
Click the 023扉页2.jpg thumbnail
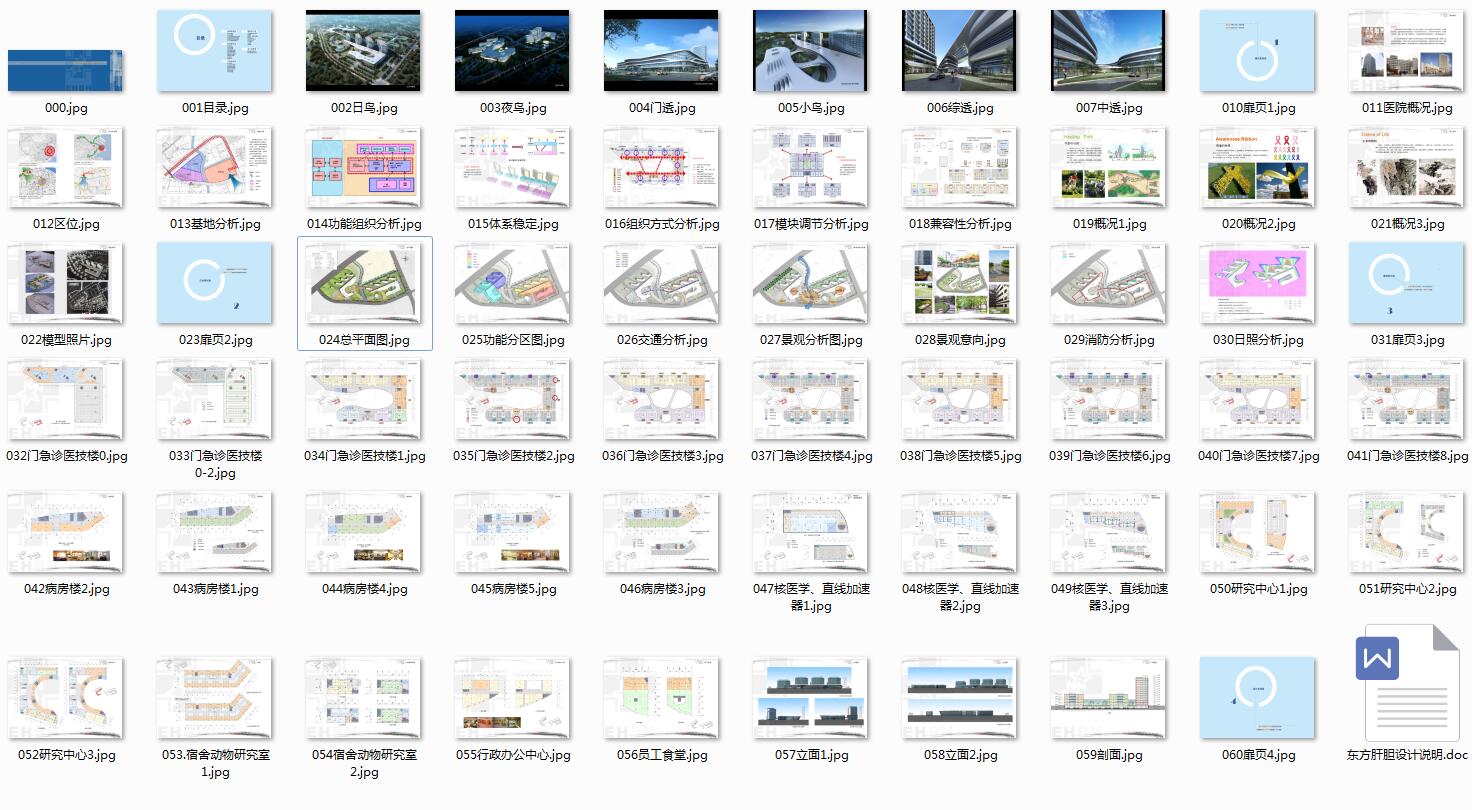point(215,283)
